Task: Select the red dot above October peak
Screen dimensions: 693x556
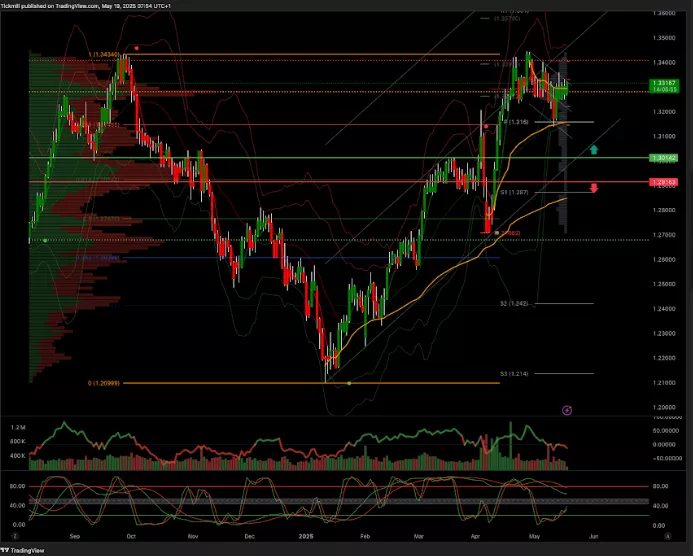Action: point(136,47)
